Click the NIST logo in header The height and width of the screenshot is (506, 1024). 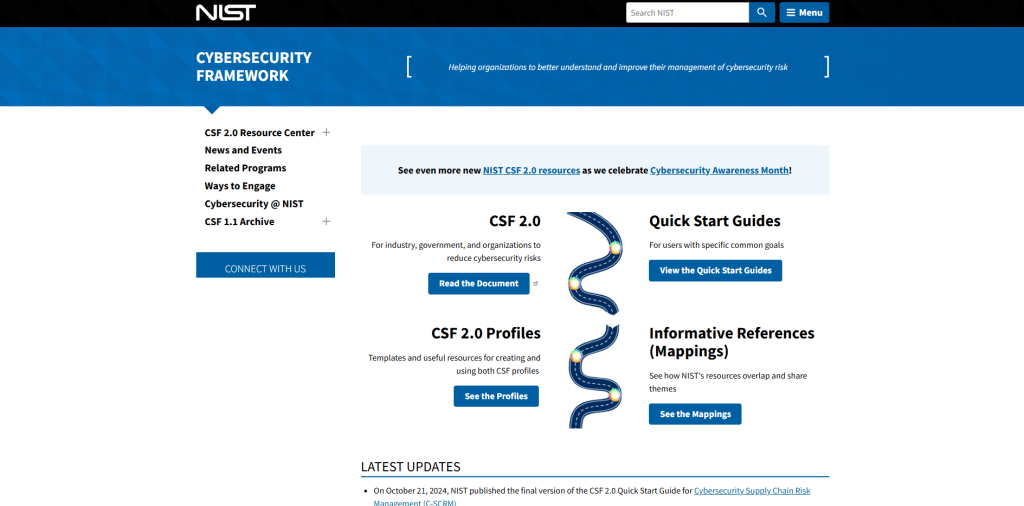click(x=226, y=12)
